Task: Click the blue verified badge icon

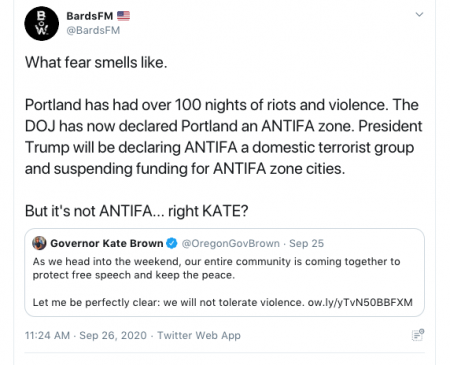Action: point(172,243)
